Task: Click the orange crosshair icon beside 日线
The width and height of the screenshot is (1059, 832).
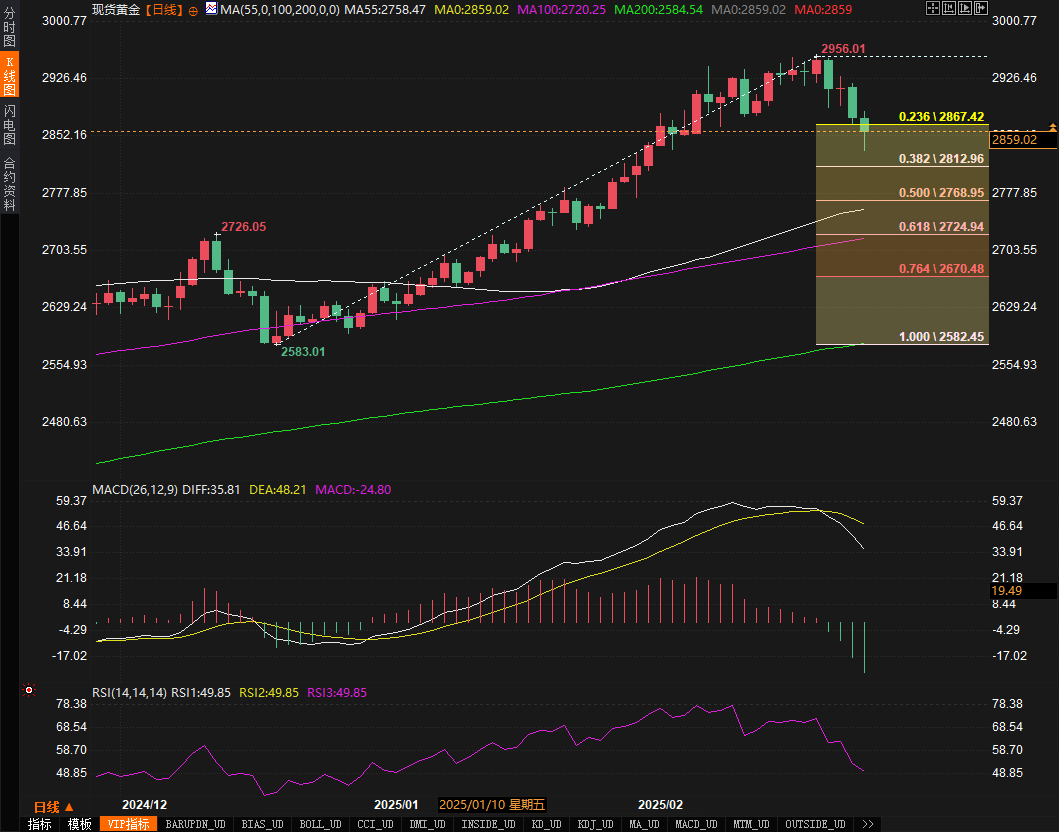Action: (193, 9)
